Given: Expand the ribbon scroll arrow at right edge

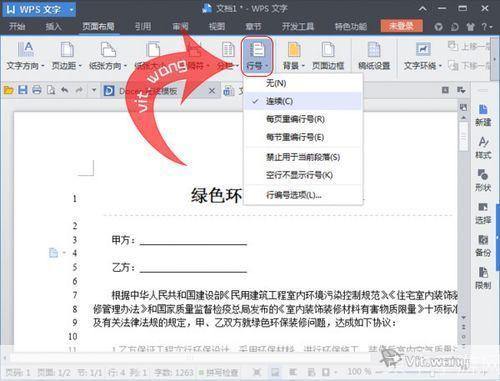Looking at the screenshot, I should point(495,59).
